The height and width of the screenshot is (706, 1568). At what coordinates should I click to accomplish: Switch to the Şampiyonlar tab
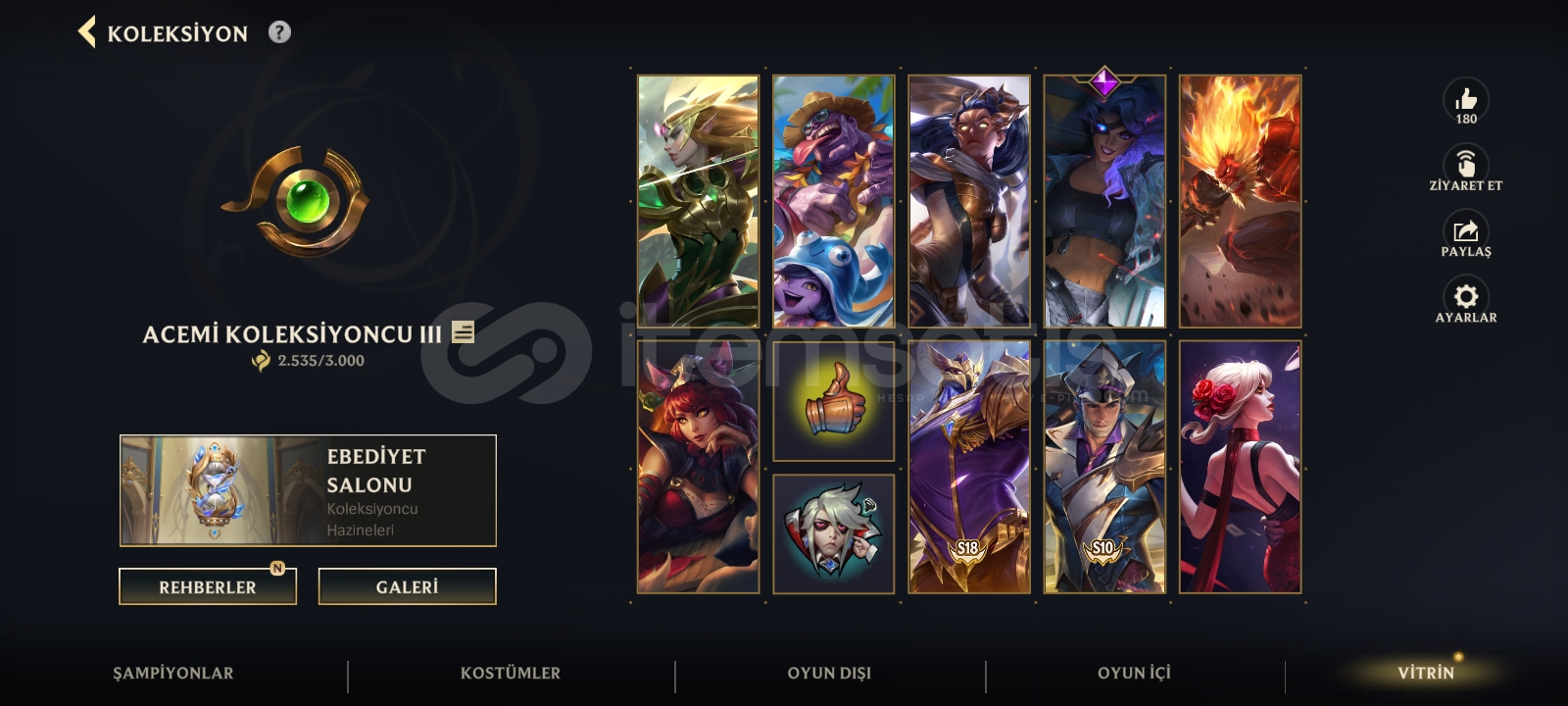pyautogui.click(x=173, y=674)
